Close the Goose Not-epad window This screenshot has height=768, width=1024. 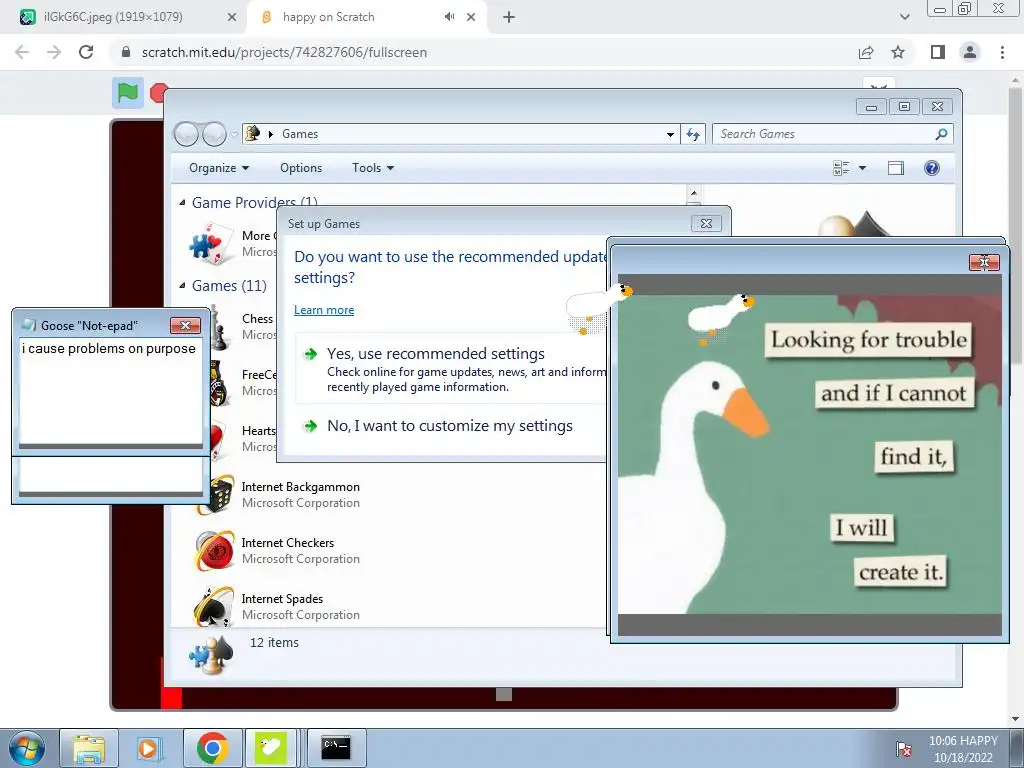click(x=185, y=325)
